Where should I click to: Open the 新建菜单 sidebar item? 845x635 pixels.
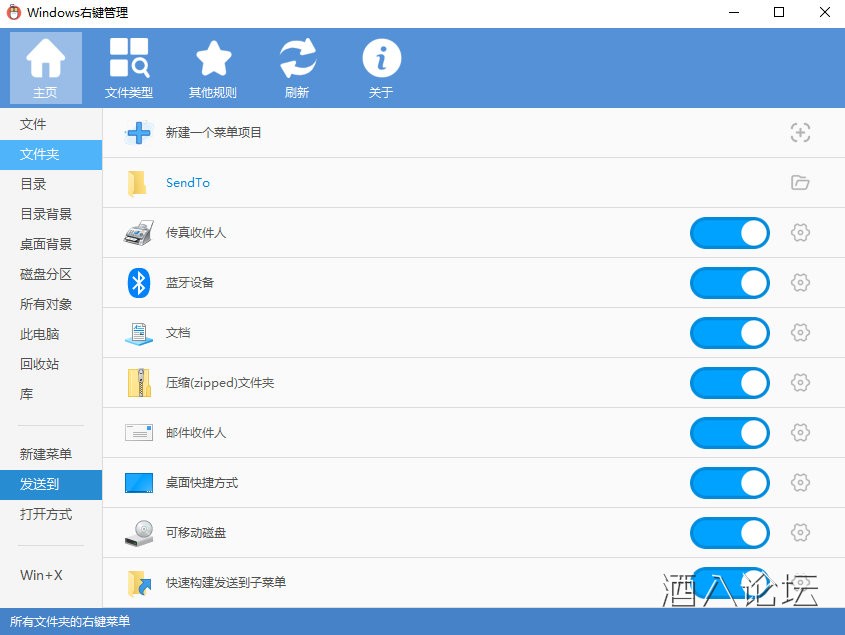tap(46, 454)
